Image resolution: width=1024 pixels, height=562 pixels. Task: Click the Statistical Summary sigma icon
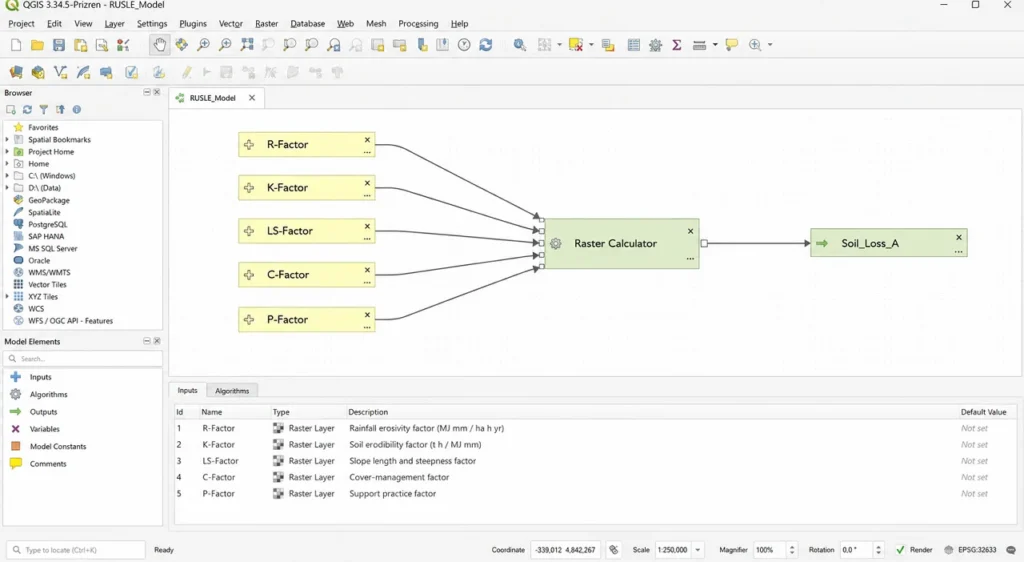coord(677,45)
